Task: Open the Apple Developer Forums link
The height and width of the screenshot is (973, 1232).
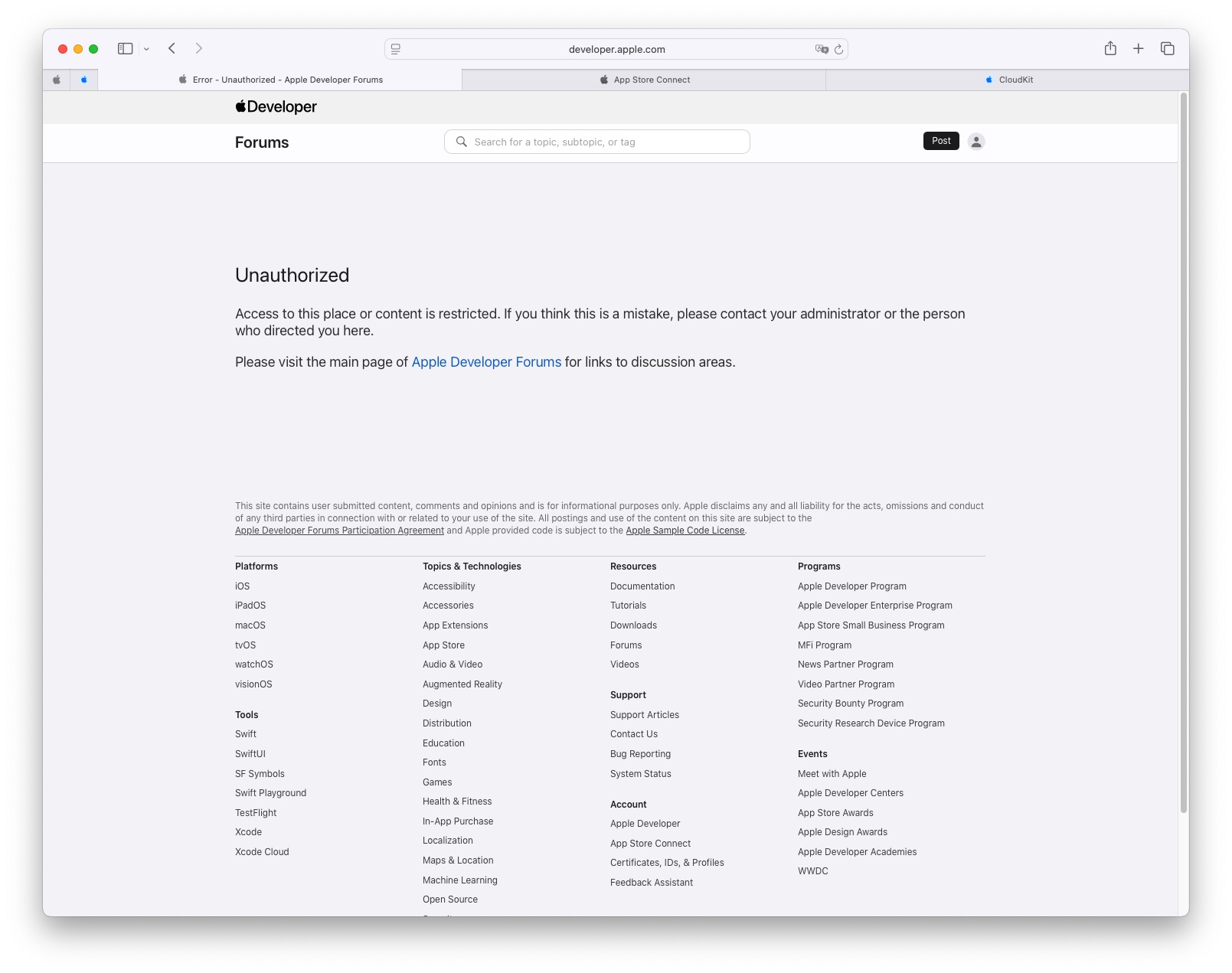Action: pos(486,362)
